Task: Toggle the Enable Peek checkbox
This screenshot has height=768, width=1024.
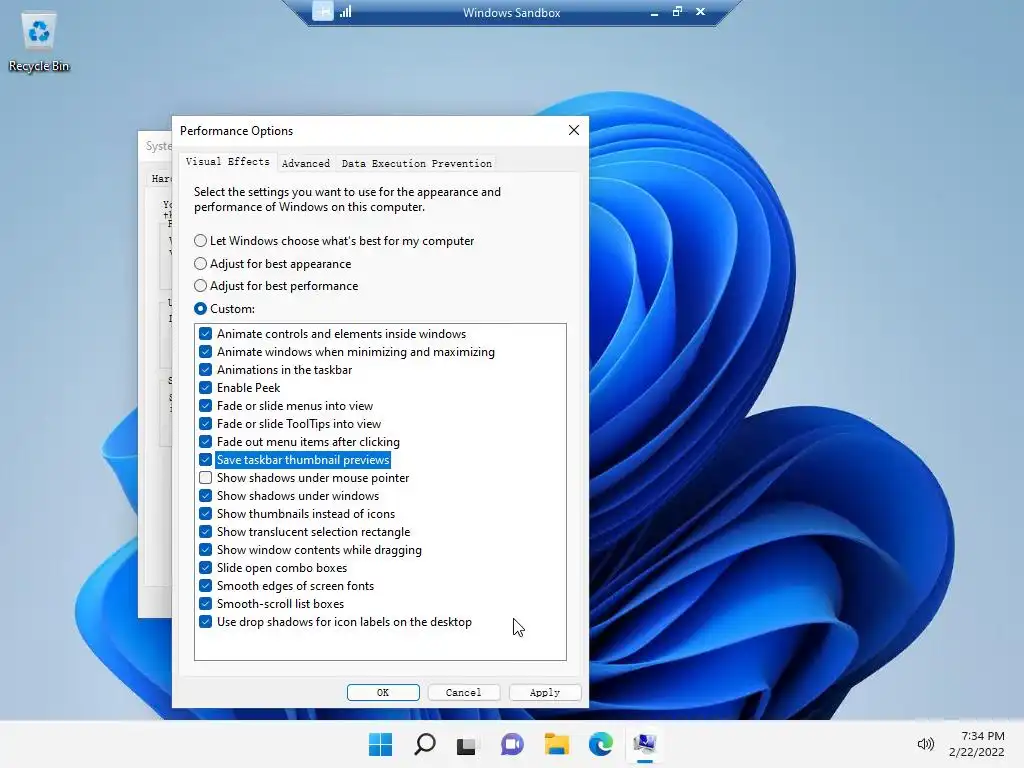Action: 205,388
